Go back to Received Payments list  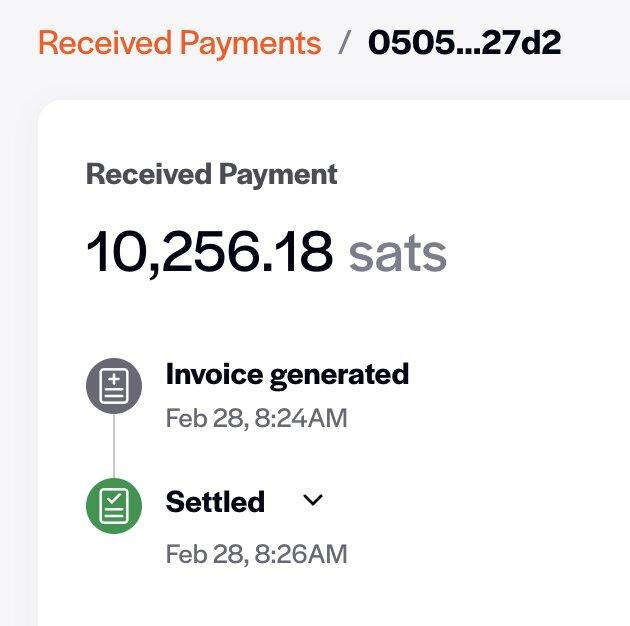[x=180, y=43]
